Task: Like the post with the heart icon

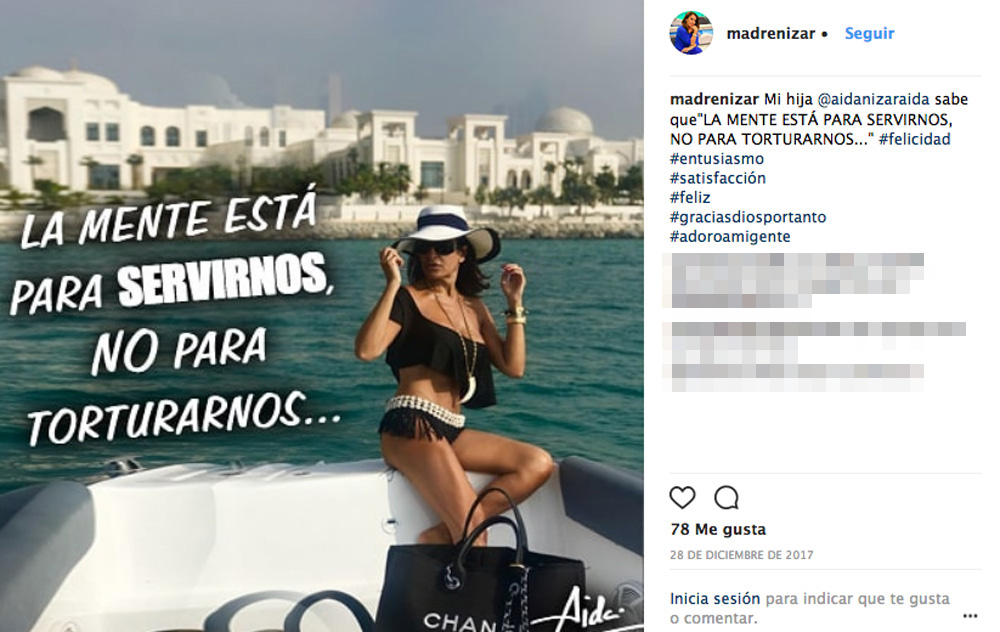Action: [x=682, y=497]
